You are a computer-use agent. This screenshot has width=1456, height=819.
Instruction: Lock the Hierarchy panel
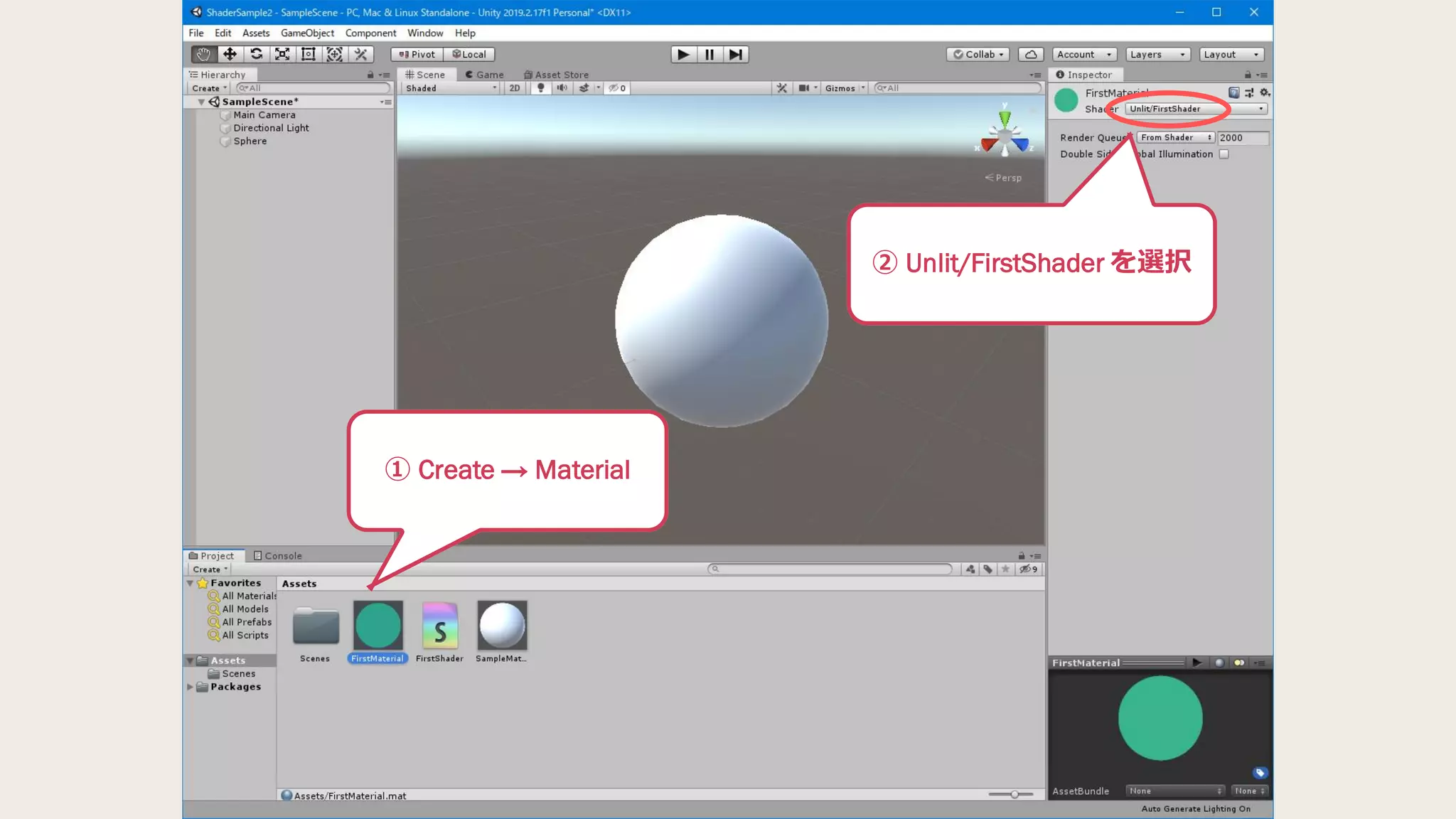point(370,75)
